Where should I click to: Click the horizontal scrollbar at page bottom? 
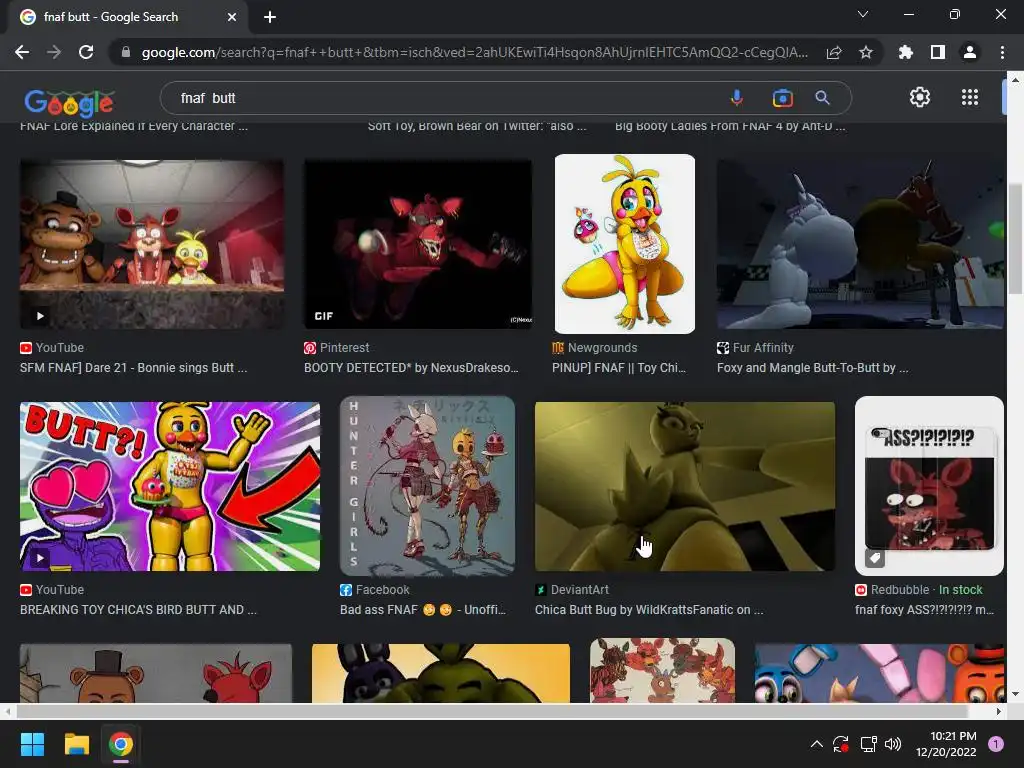coord(492,711)
